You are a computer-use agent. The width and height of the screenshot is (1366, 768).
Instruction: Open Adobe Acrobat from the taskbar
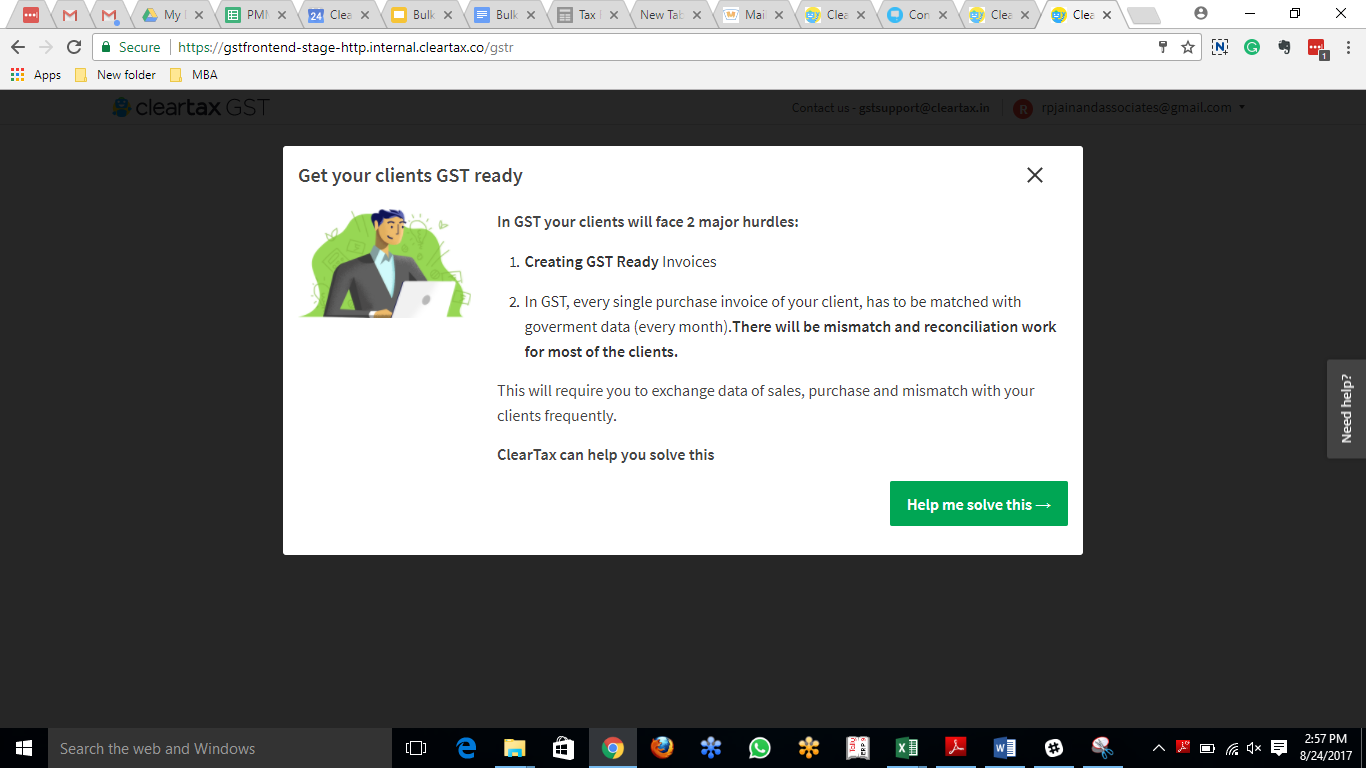pyautogui.click(x=956, y=748)
